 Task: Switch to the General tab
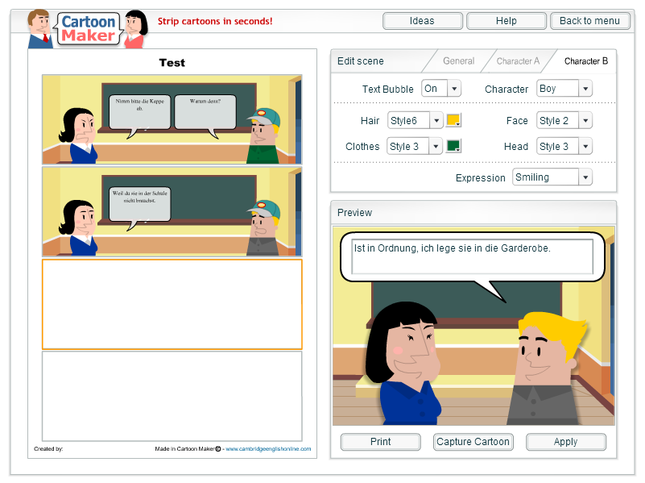point(458,61)
